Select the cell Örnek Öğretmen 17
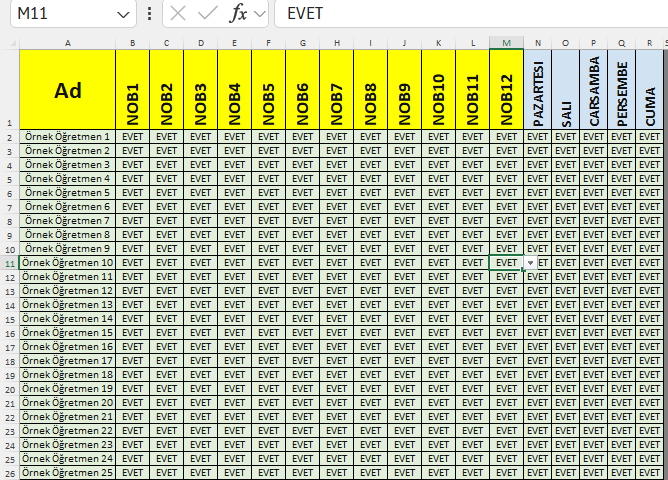Image resolution: width=668 pixels, height=480 pixels. [x=67, y=361]
